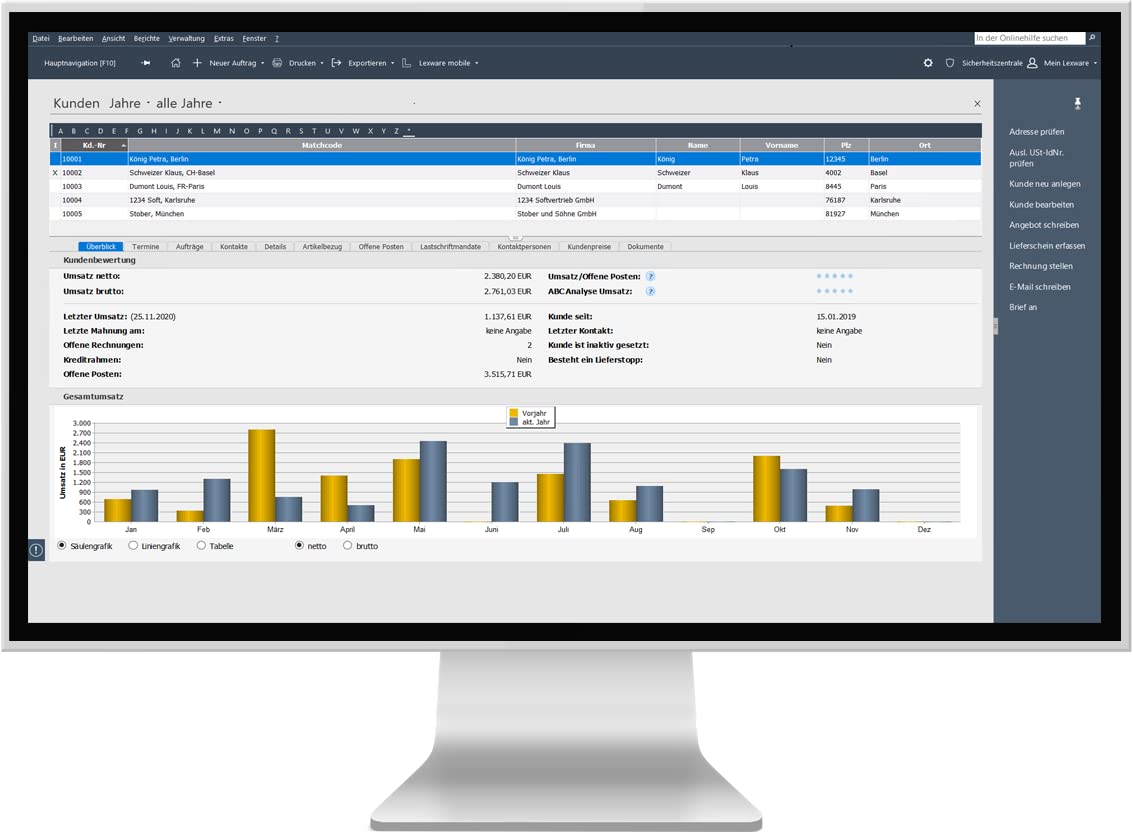This screenshot has width=1133, height=832.
Task: Click Lieferschein erfassen
Action: coord(1047,246)
